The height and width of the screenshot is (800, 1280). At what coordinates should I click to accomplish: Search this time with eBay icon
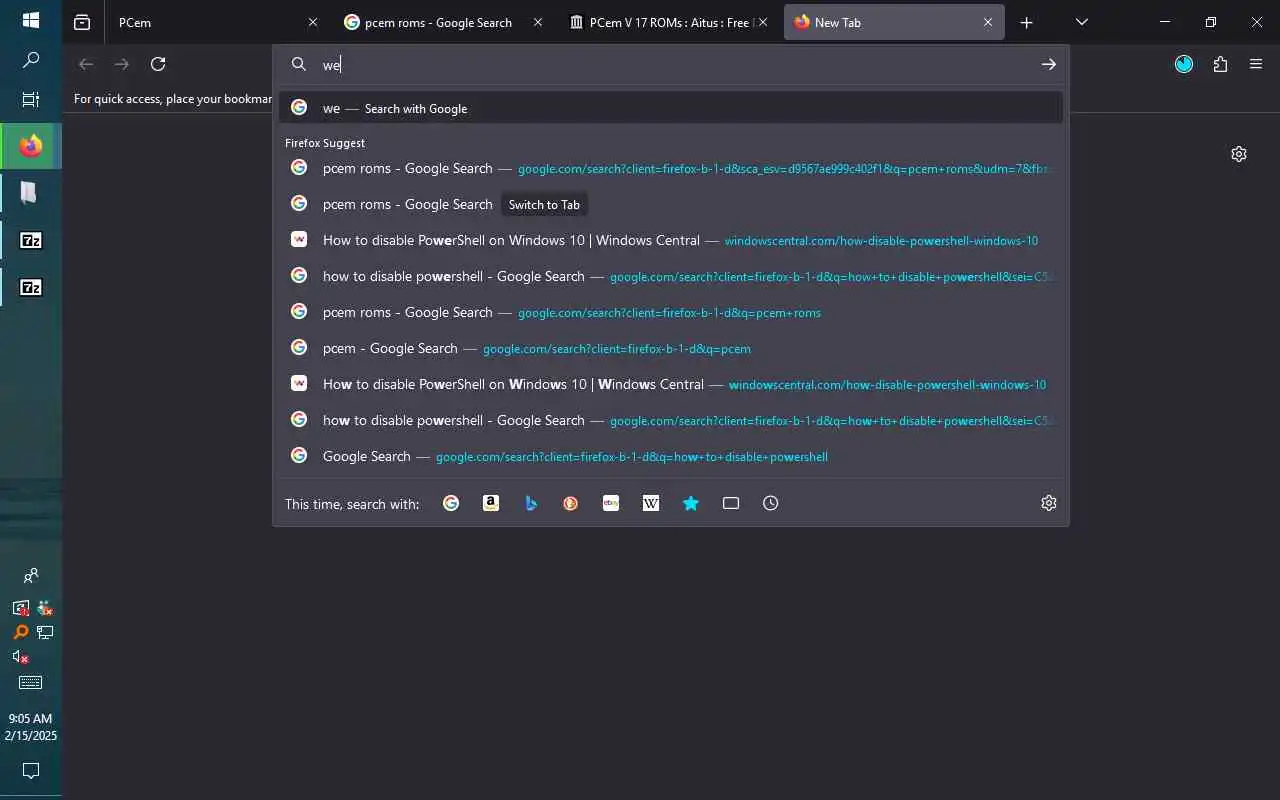pos(611,503)
